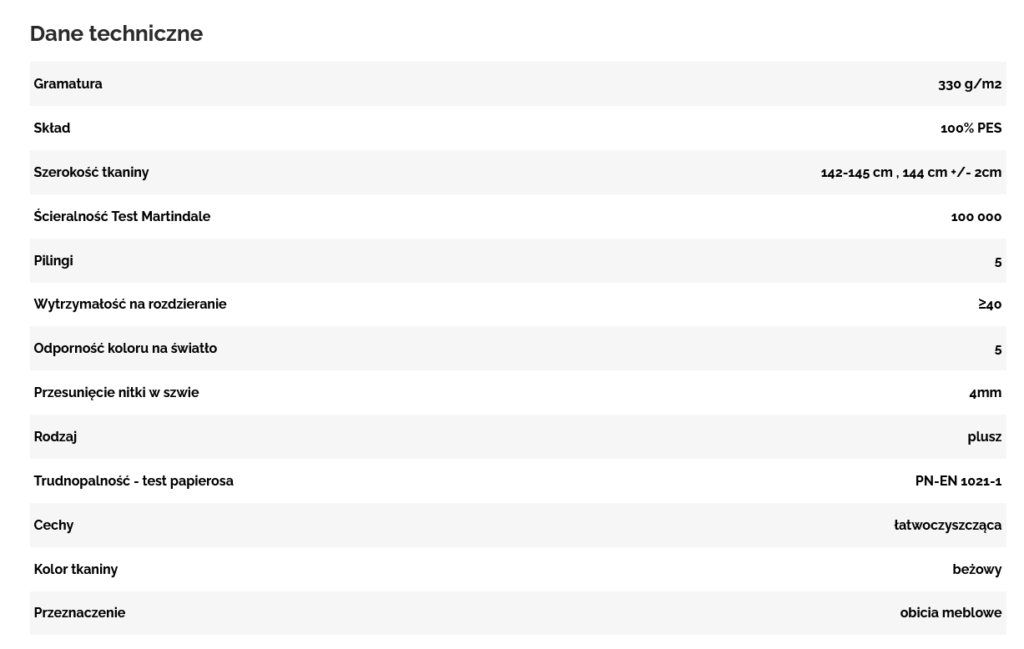Select the 100% PES value
Screen dimensions: 1024x649
click(972, 128)
